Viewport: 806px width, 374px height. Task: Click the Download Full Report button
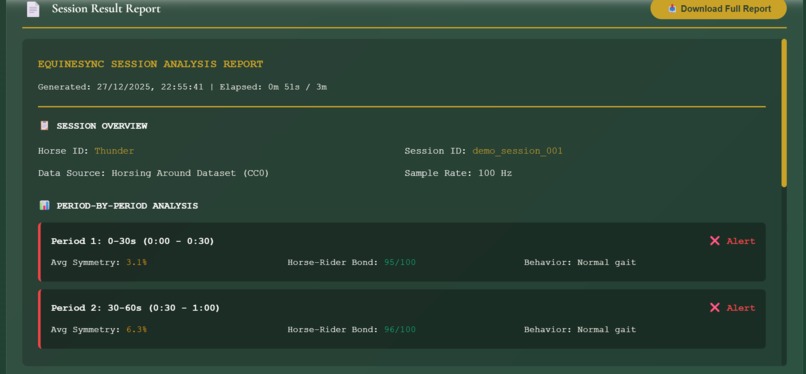click(x=718, y=9)
